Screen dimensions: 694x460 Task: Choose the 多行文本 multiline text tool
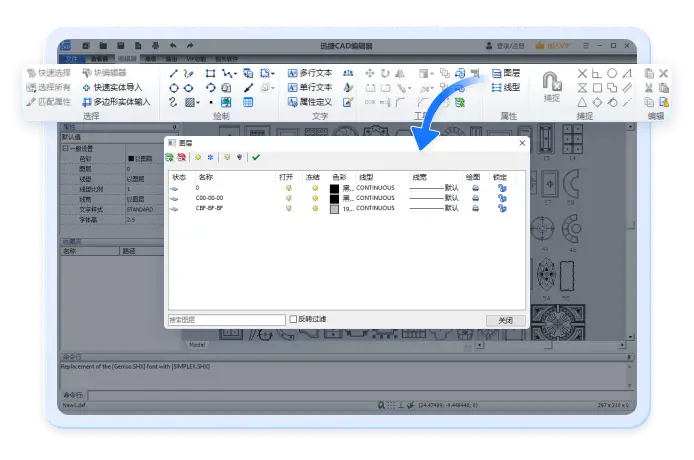[310, 73]
